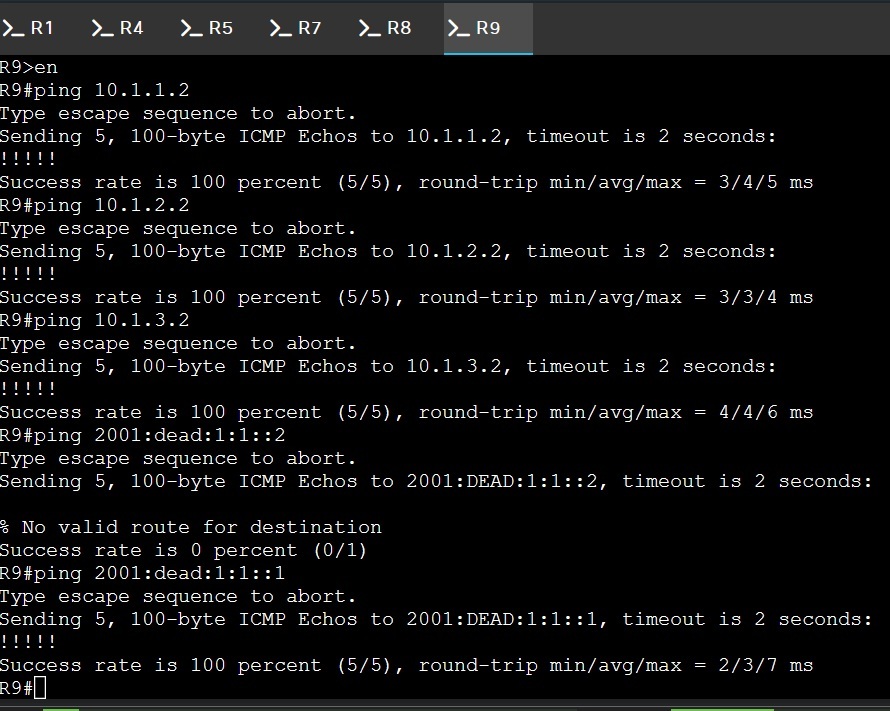Open the R4 terminal tab
The image size is (890, 711).
click(117, 28)
